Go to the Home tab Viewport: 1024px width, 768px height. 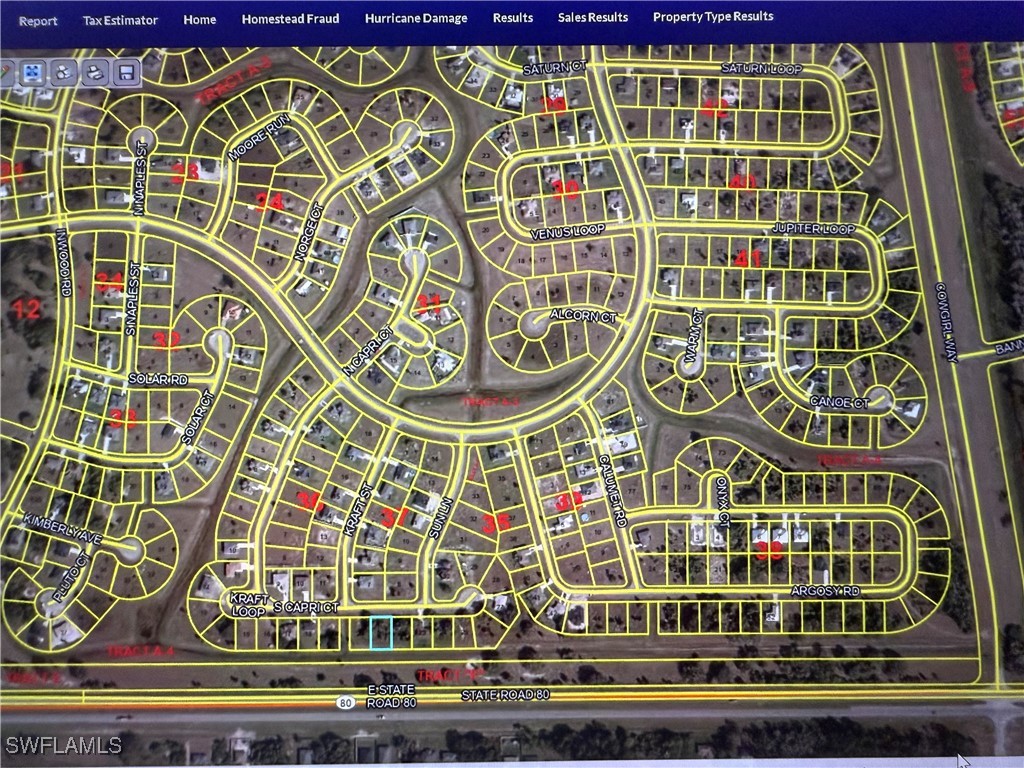(200, 19)
